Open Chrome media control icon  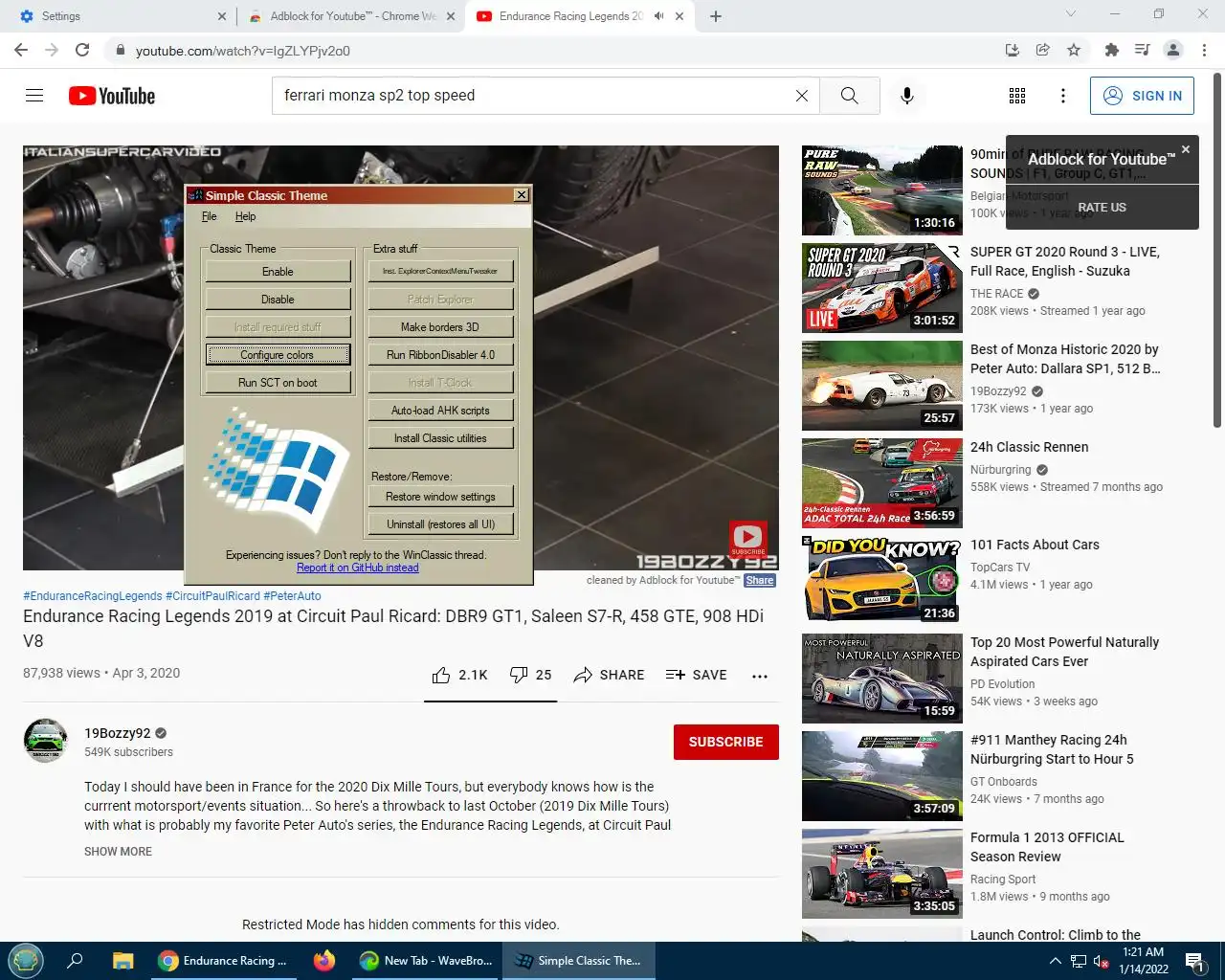[x=1142, y=51]
